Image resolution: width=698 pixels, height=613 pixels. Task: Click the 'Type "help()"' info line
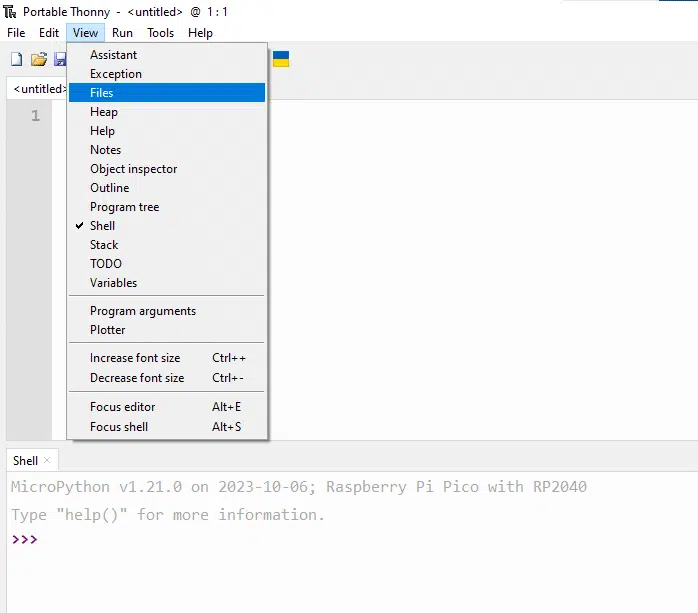tap(168, 515)
